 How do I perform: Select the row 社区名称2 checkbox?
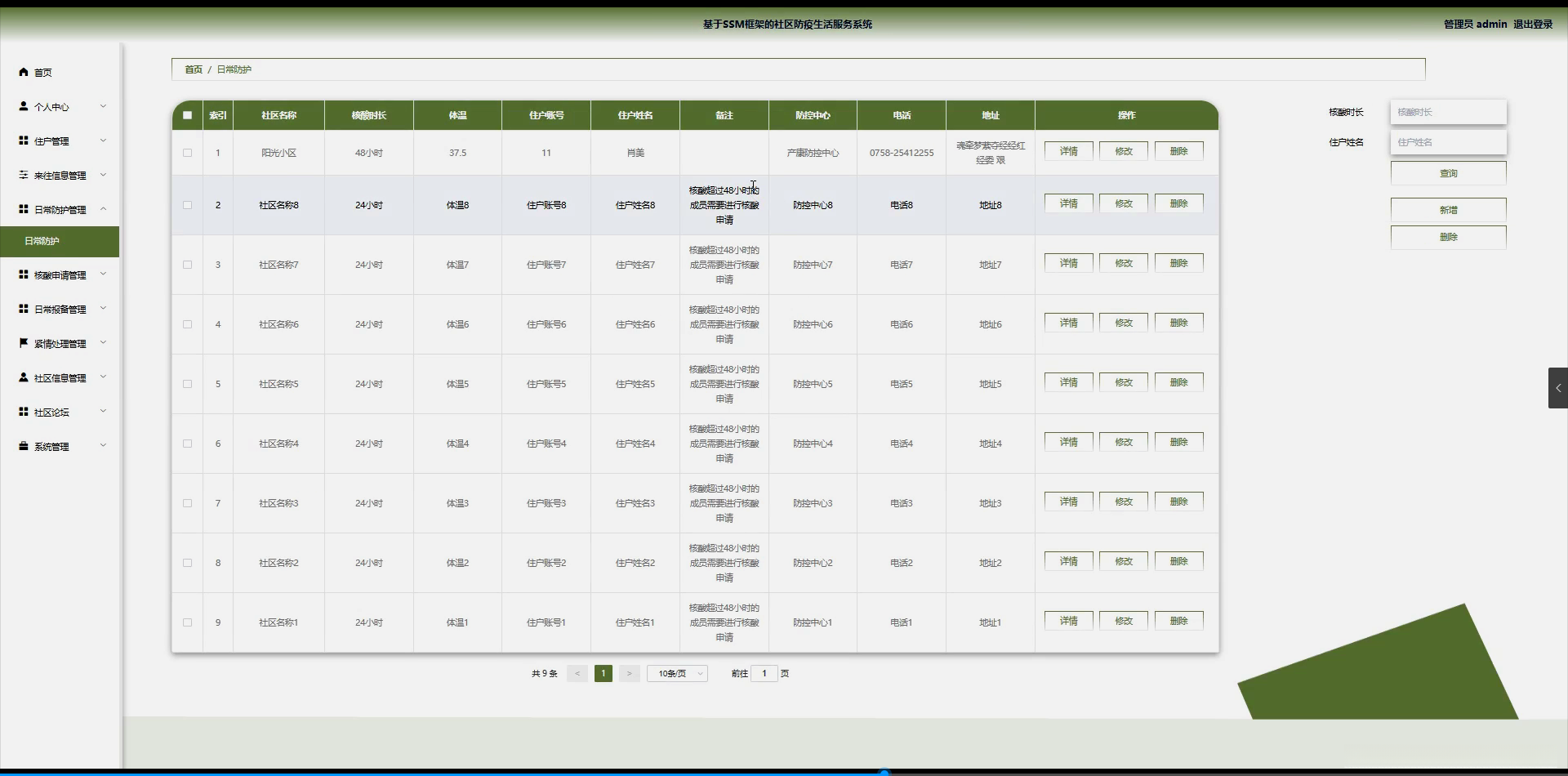point(187,563)
